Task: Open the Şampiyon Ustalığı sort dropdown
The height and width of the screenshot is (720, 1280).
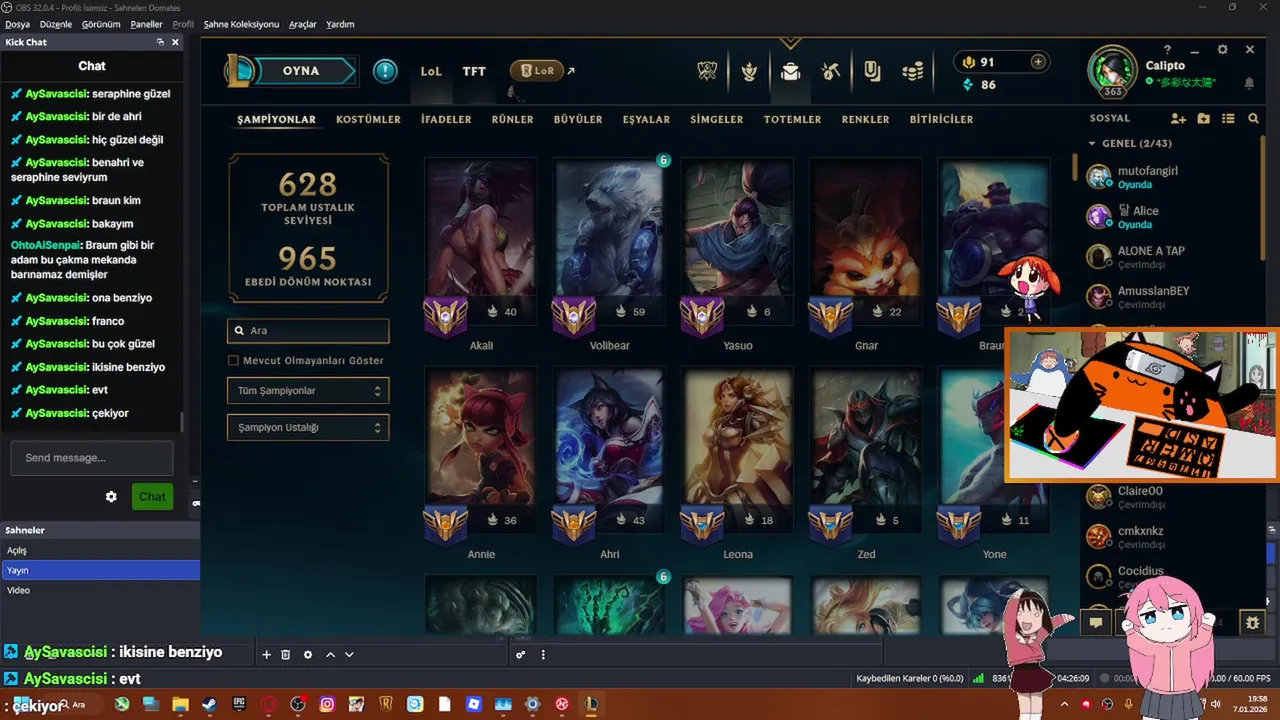Action: (x=308, y=428)
